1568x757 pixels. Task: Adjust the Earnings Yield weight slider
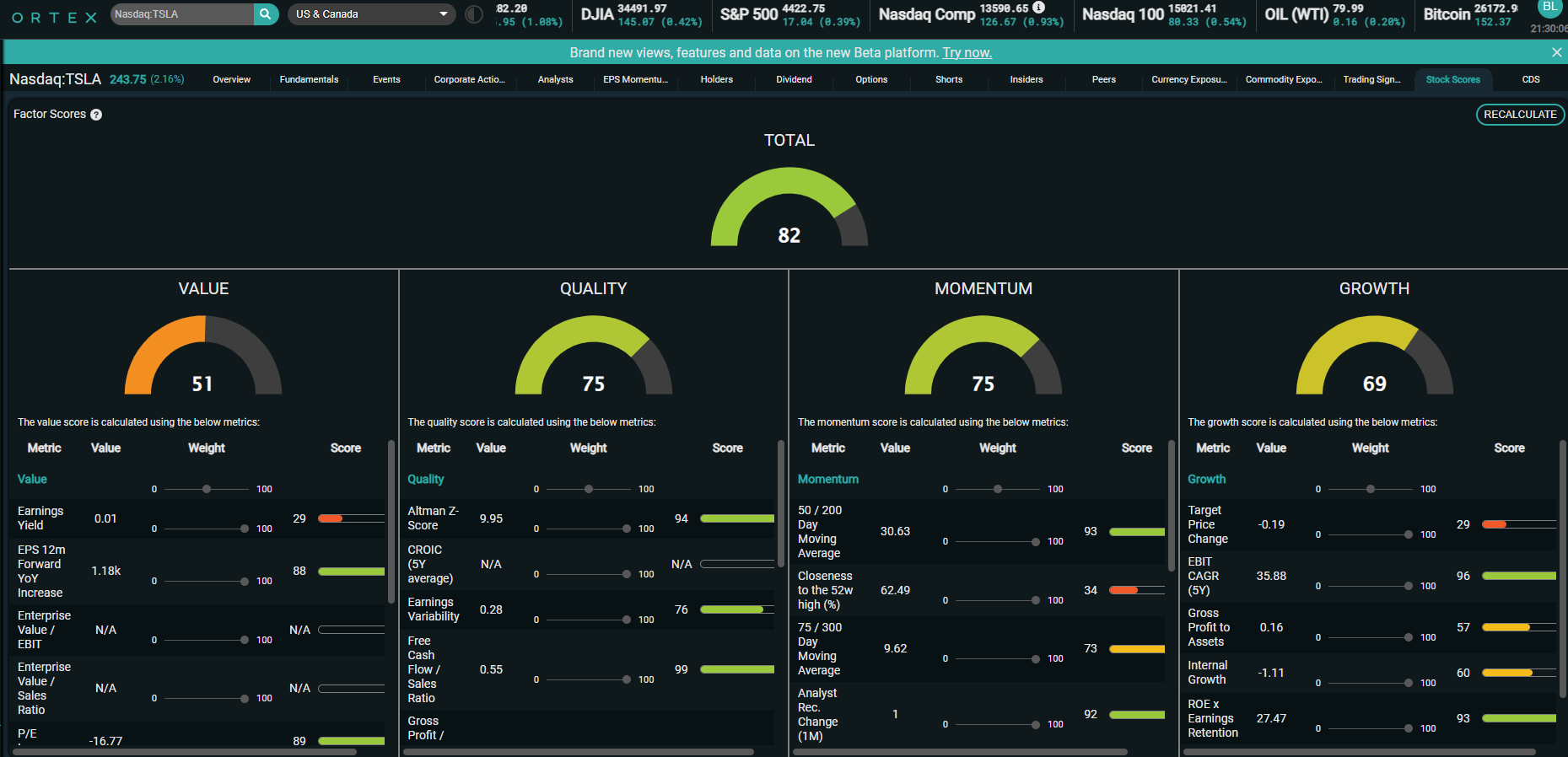(207, 529)
